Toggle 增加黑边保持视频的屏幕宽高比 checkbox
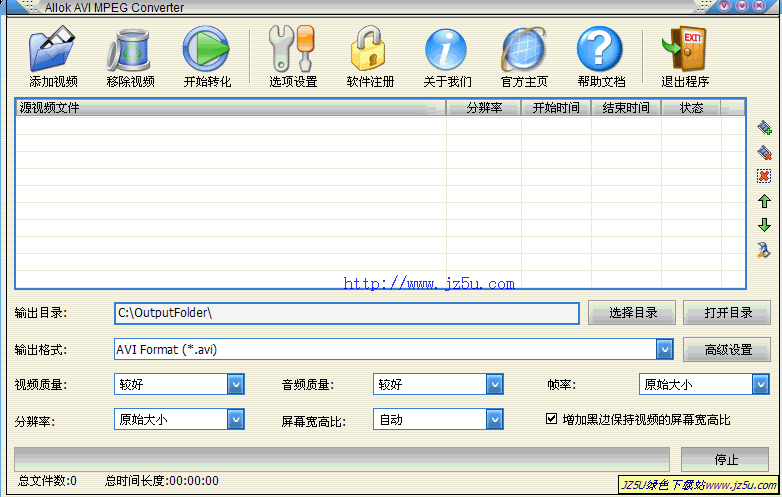 (551, 418)
